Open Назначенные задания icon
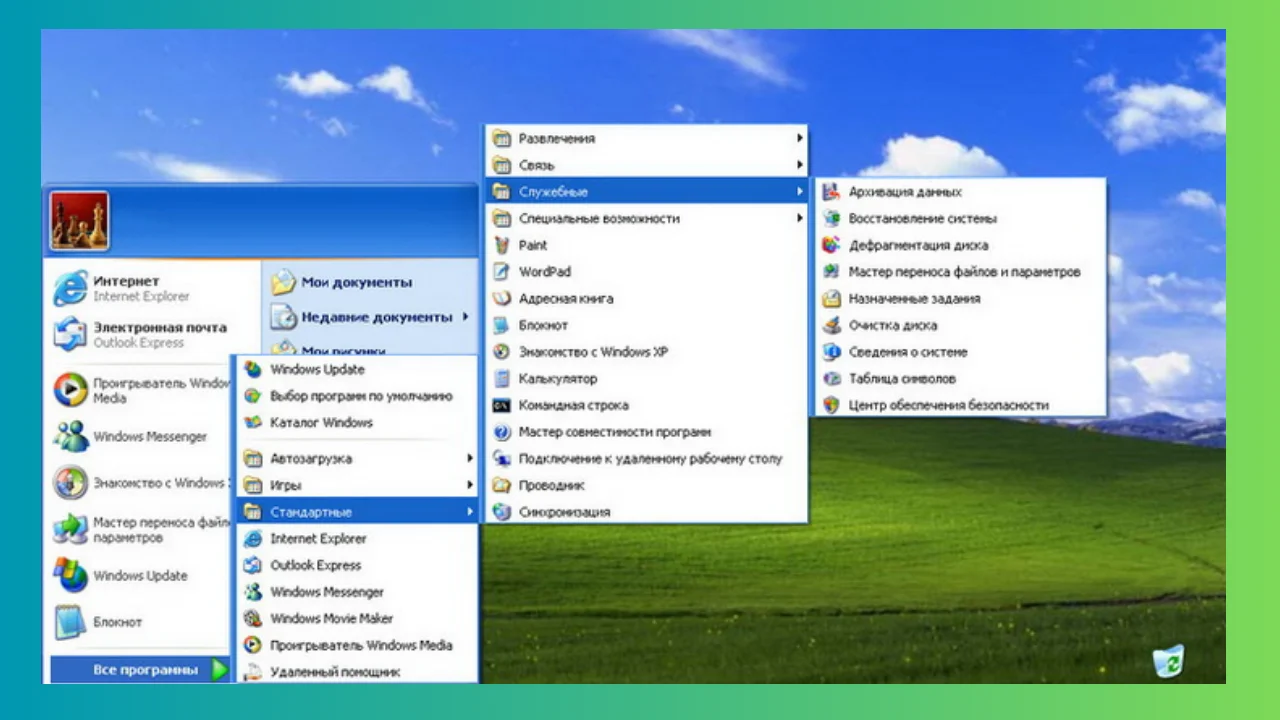The width and height of the screenshot is (1280, 720). 831,298
